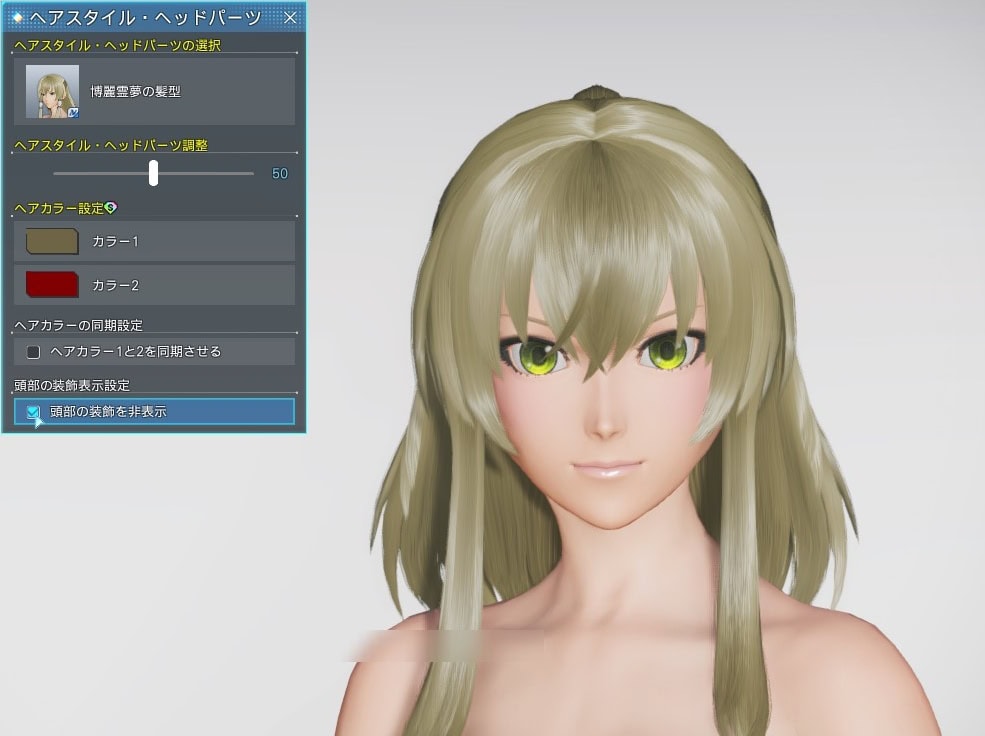985x736 pixels.
Task: Enable ヘアカラー1と2を同期させる checkbox
Action: click(33, 352)
